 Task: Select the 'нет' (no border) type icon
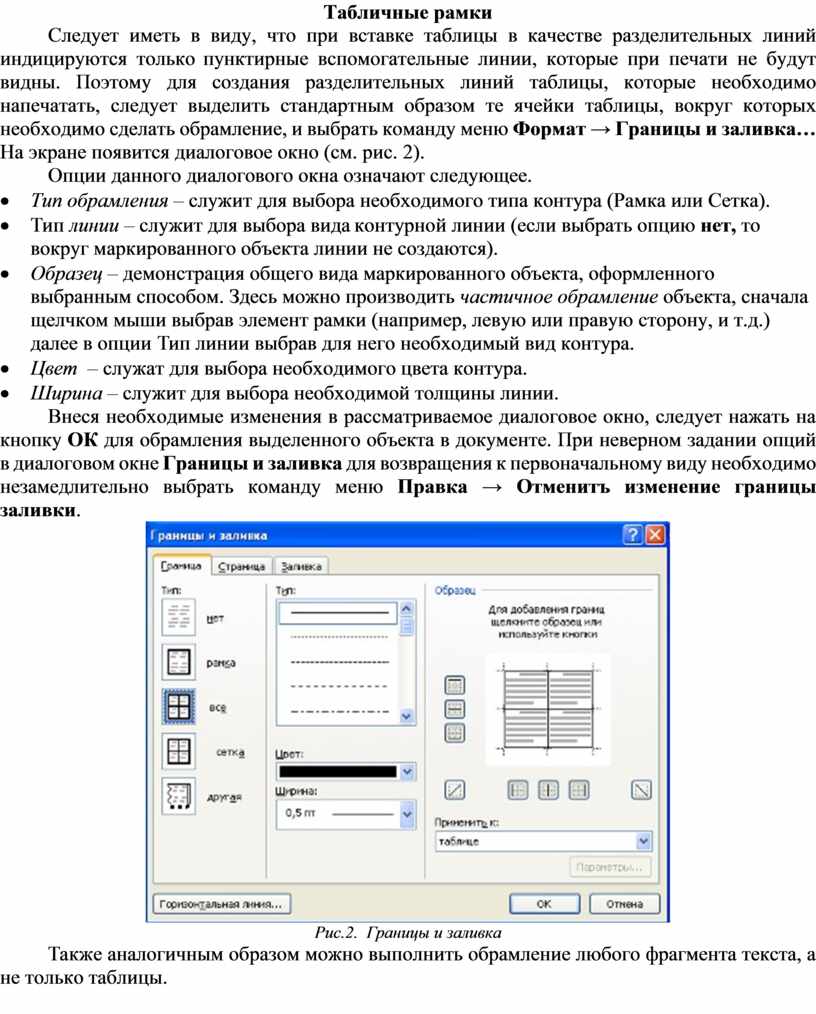coord(177,619)
